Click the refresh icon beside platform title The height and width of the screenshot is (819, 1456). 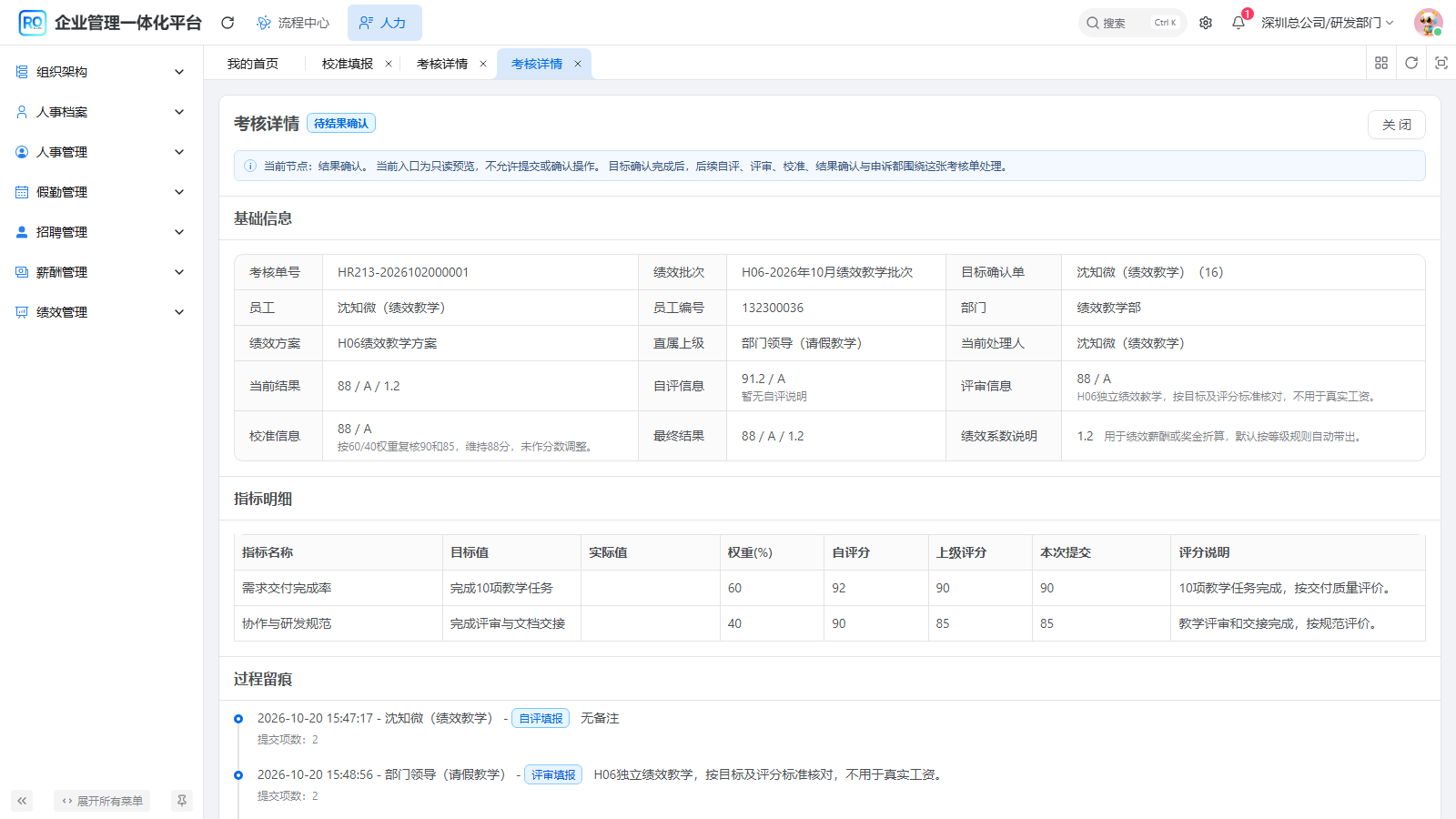pos(227,23)
